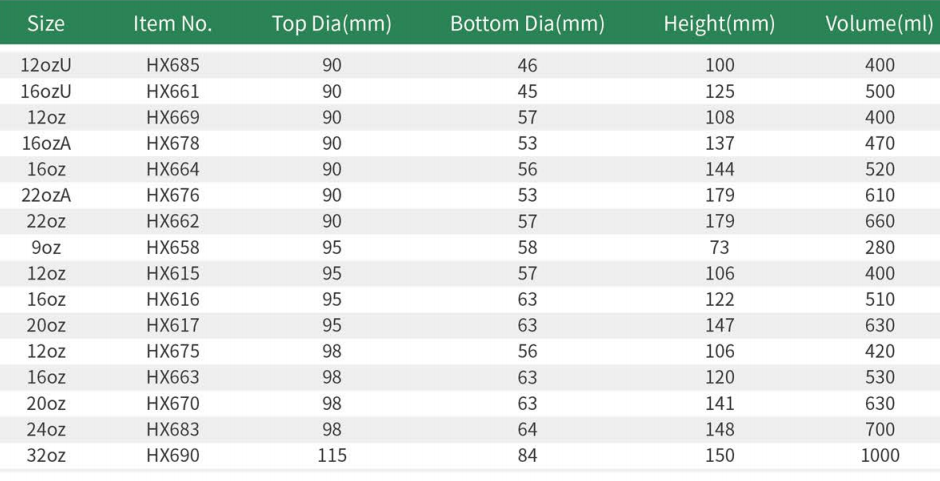The height and width of the screenshot is (481, 940).
Task: Click the Volume(ml) column header
Action: pyautogui.click(x=879, y=24)
